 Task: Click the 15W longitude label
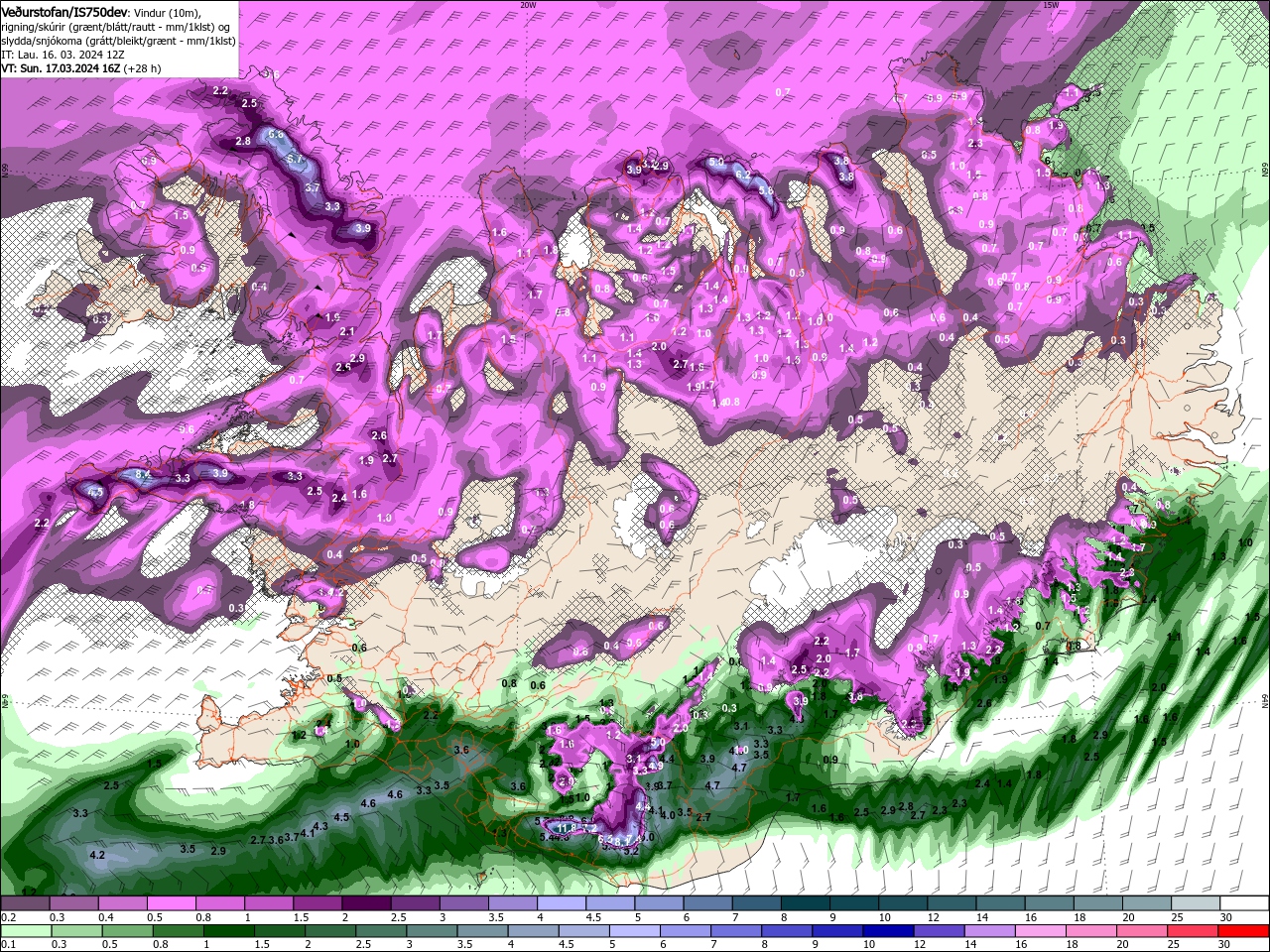(x=1050, y=5)
